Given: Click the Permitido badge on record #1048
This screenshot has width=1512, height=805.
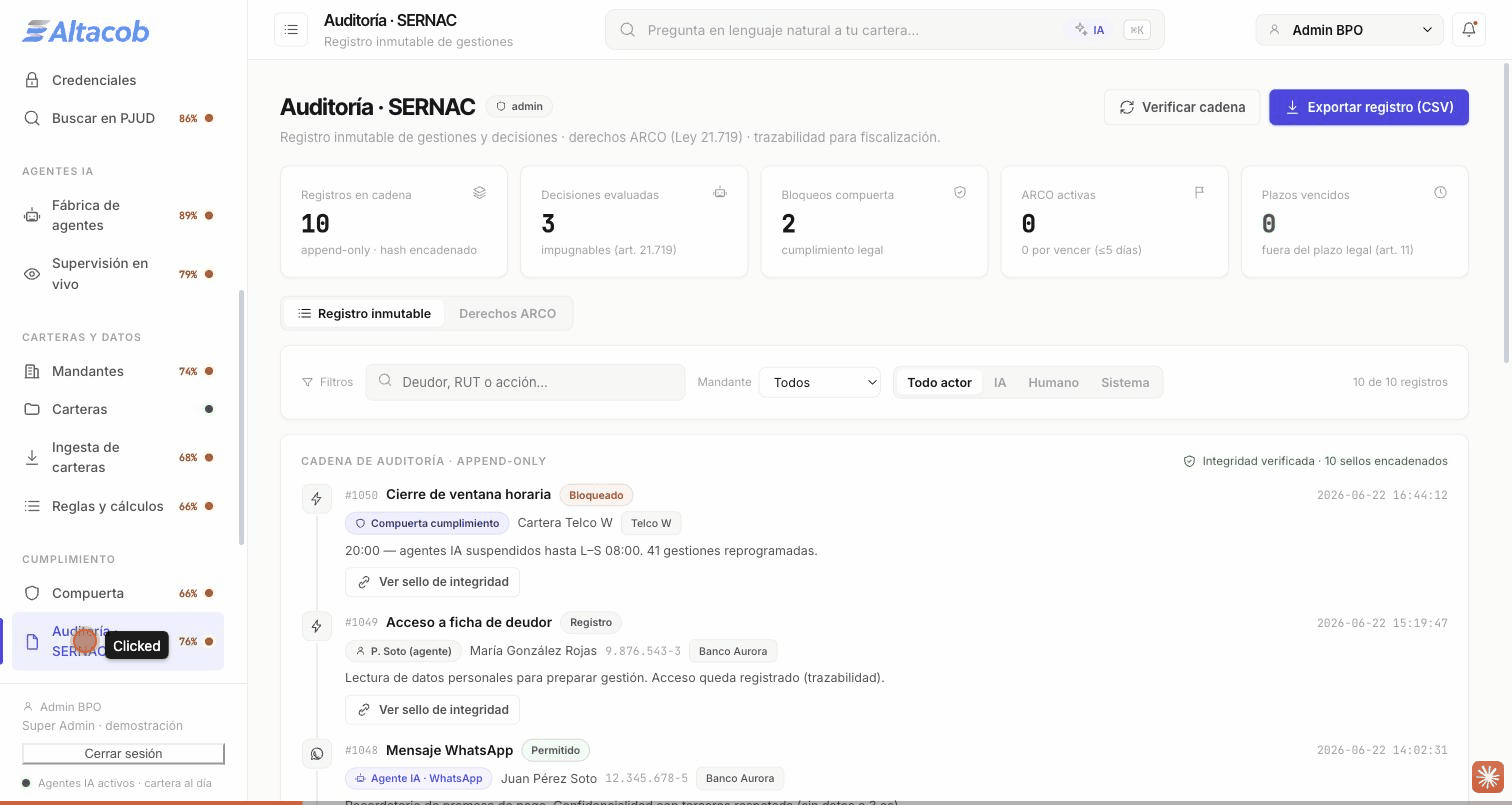Looking at the screenshot, I should (556, 750).
